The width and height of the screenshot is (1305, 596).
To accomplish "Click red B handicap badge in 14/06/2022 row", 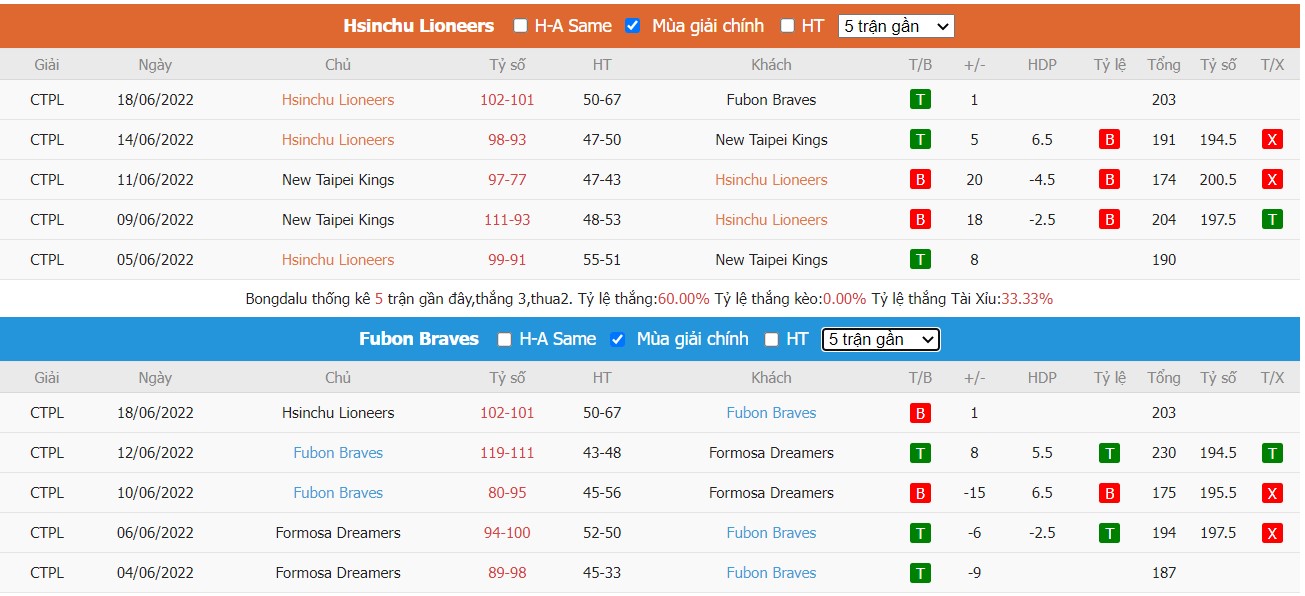I will pos(1108,140).
